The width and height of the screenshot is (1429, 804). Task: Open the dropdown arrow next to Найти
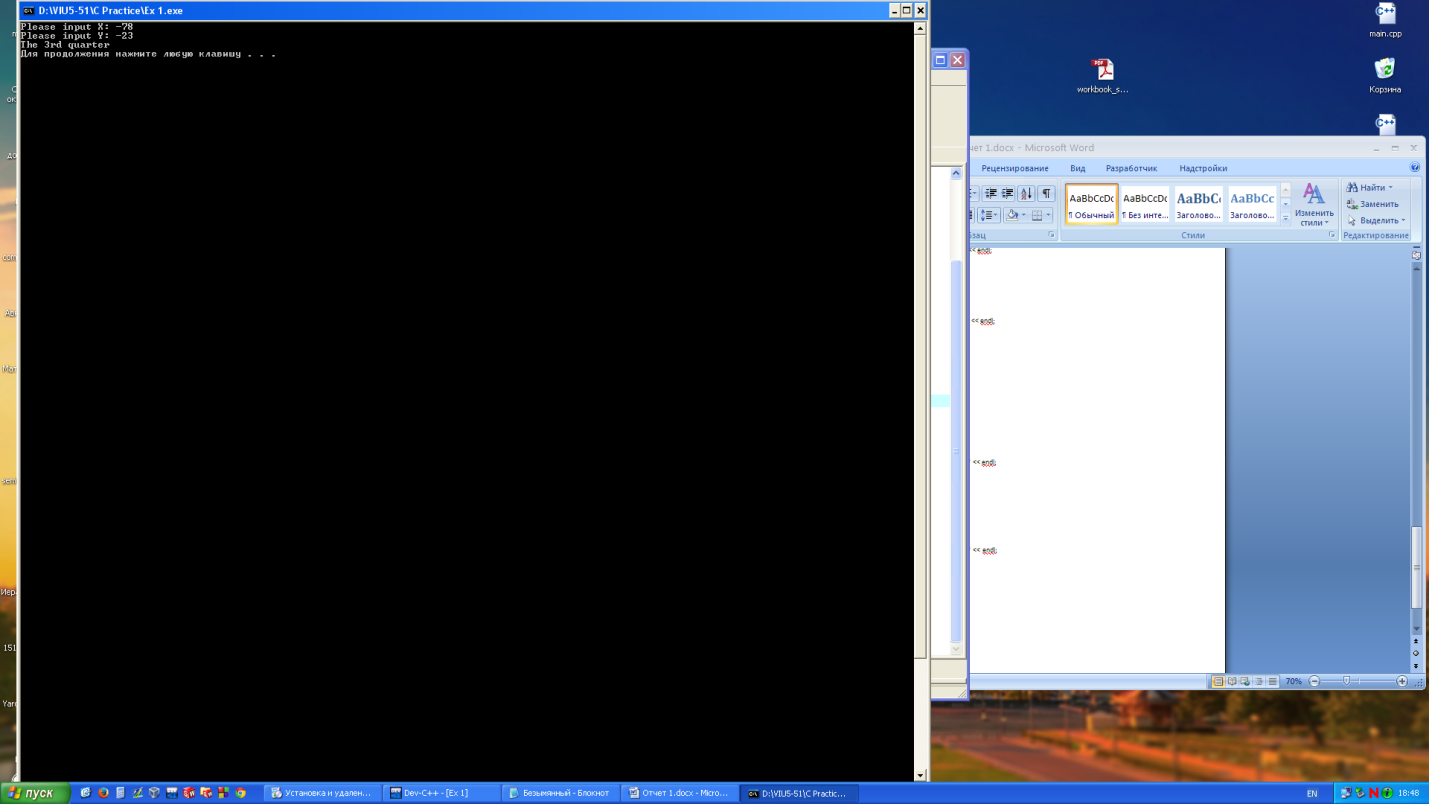1390,188
